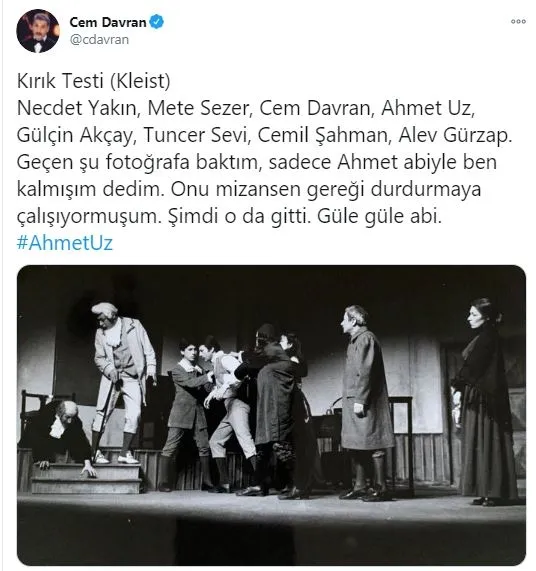Click the kneeling man on the stage steps

[60, 435]
